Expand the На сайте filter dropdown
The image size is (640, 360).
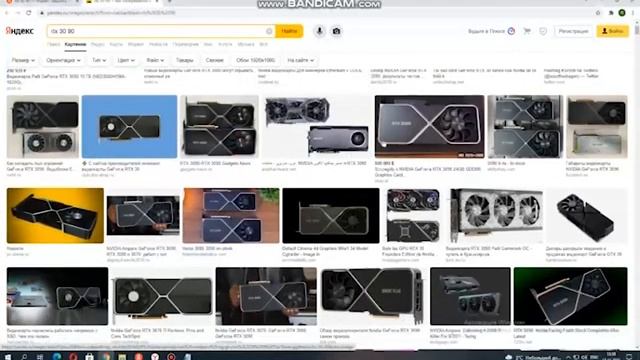coord(300,60)
